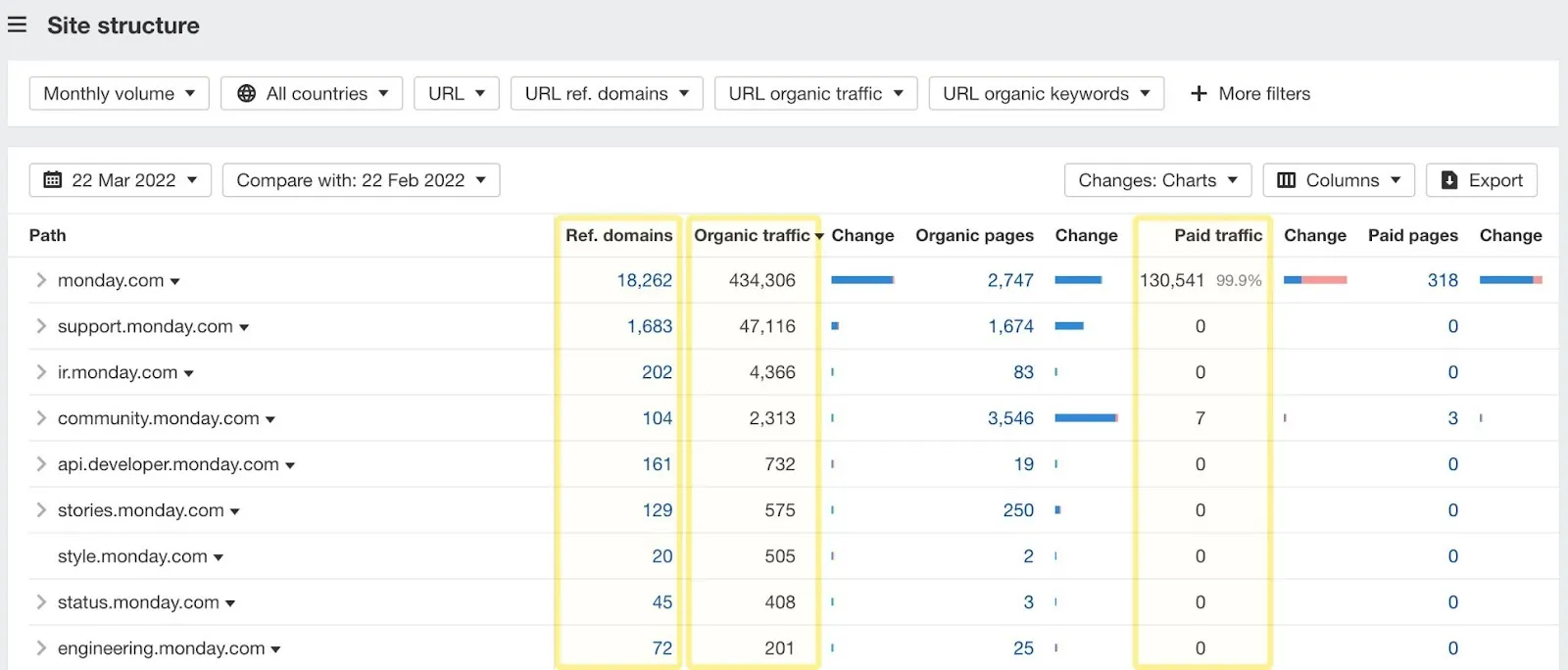Open ref. domains value 18,262
1568x670 pixels.
(x=644, y=280)
